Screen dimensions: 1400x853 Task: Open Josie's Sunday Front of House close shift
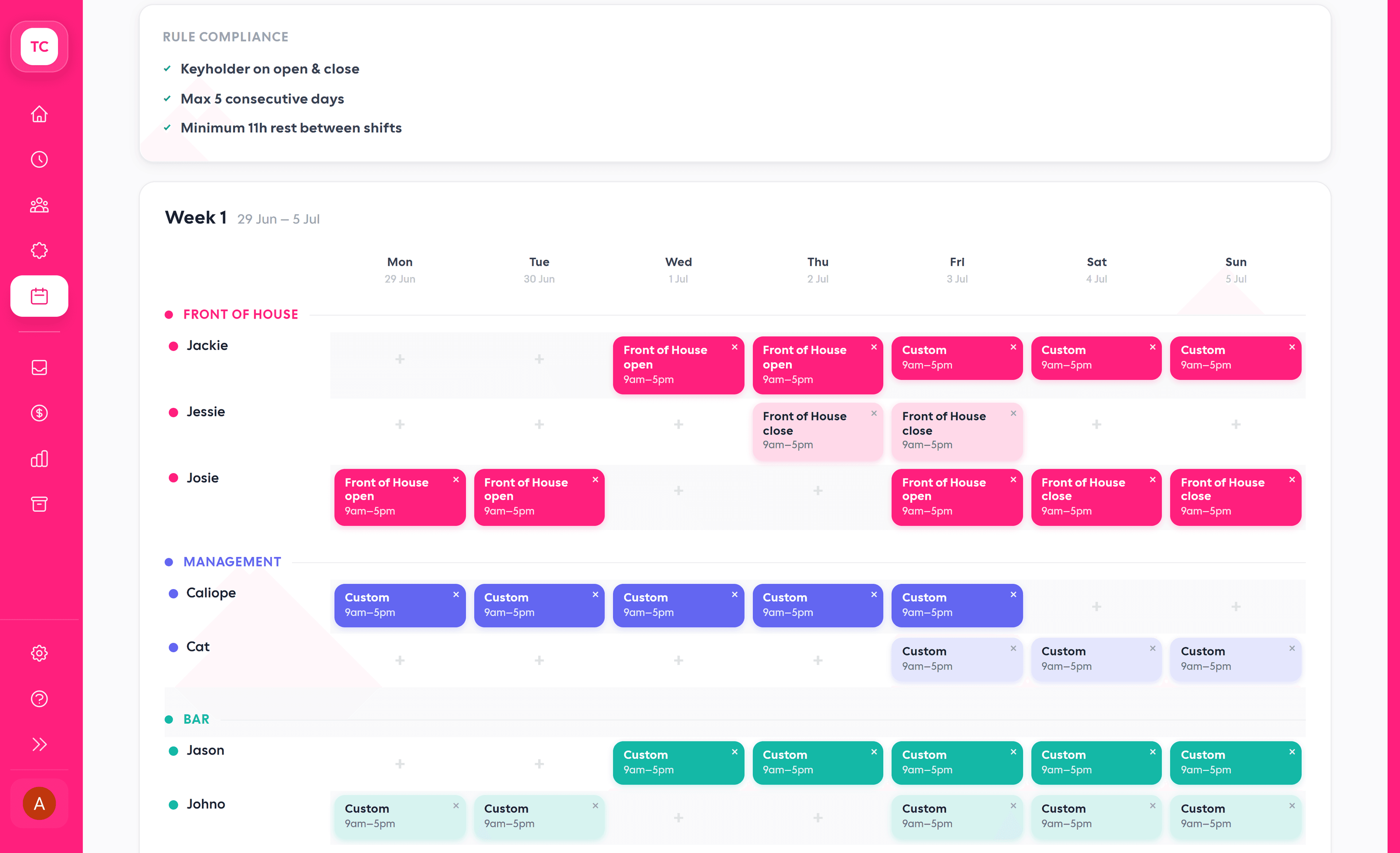(1236, 497)
